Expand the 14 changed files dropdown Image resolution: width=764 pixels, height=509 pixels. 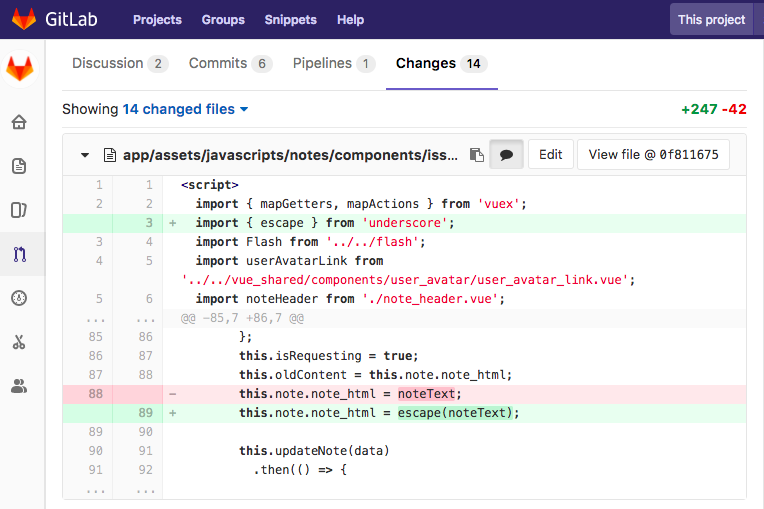point(185,109)
